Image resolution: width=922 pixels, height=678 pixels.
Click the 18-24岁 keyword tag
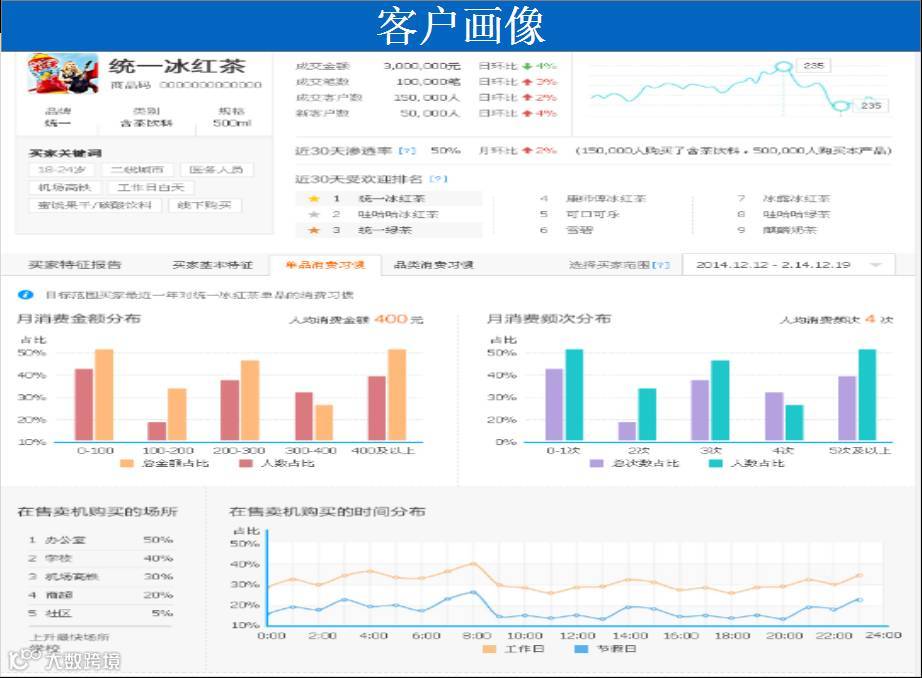tap(62, 170)
